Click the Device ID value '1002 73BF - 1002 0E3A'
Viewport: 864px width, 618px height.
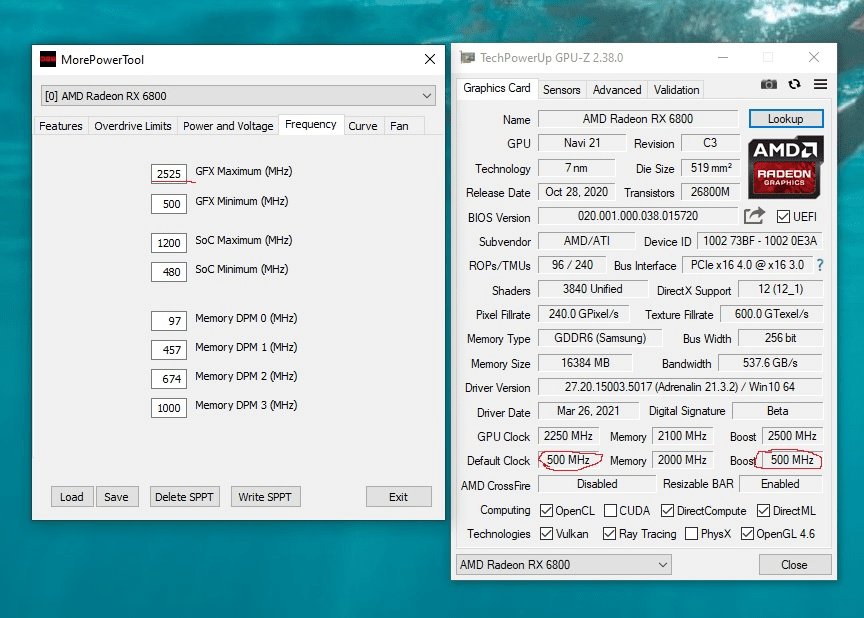coord(760,241)
